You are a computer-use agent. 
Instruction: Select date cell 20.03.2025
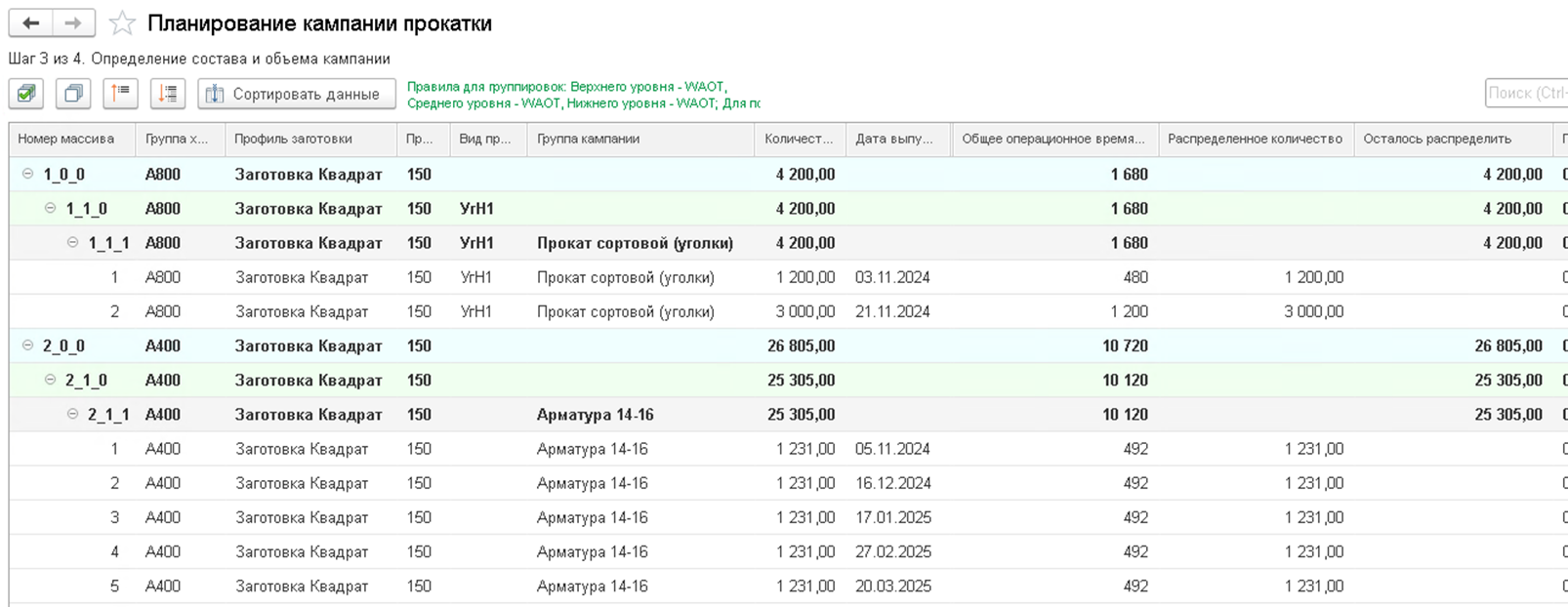coord(892,586)
